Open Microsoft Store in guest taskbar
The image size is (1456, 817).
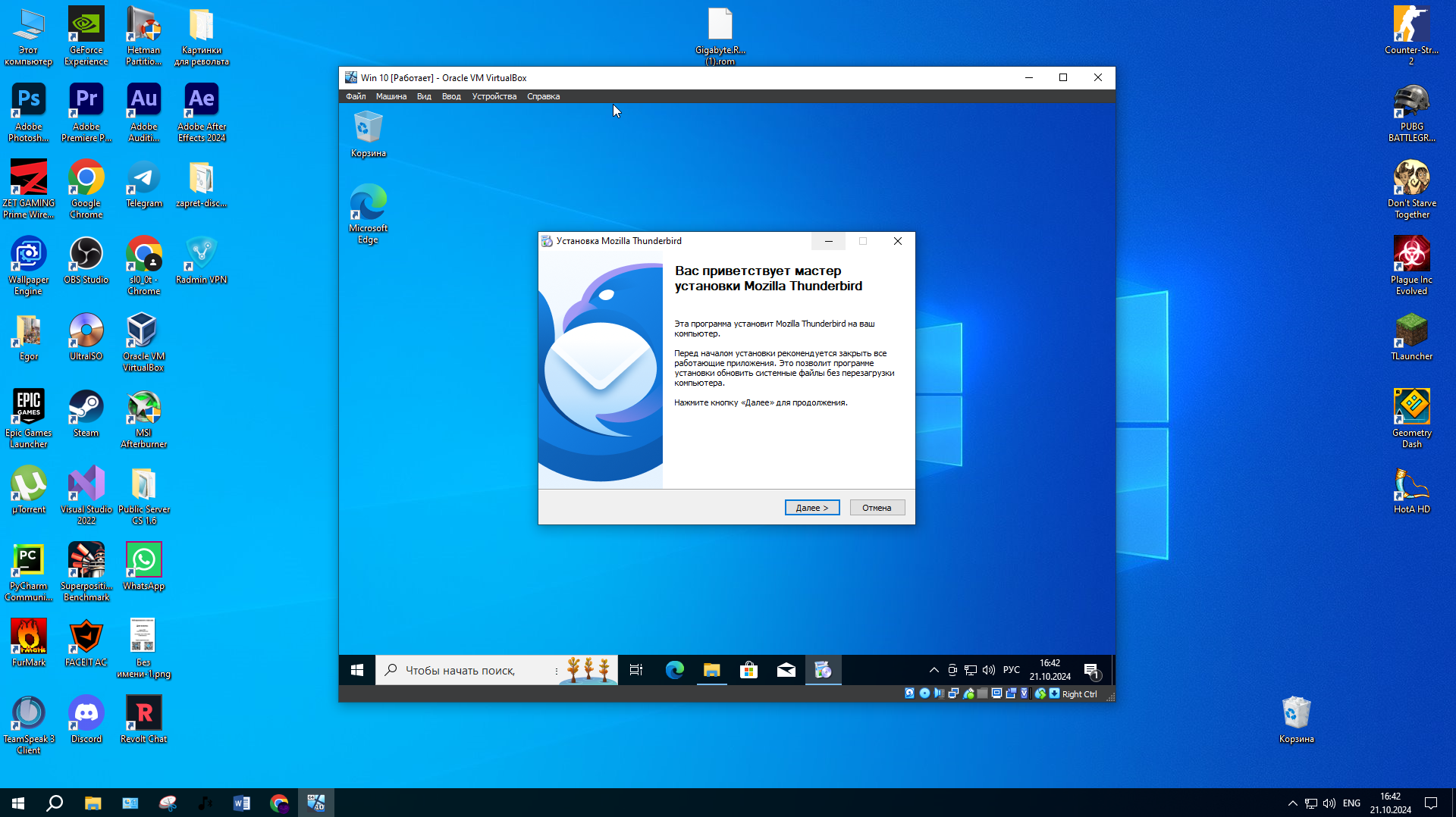point(748,670)
